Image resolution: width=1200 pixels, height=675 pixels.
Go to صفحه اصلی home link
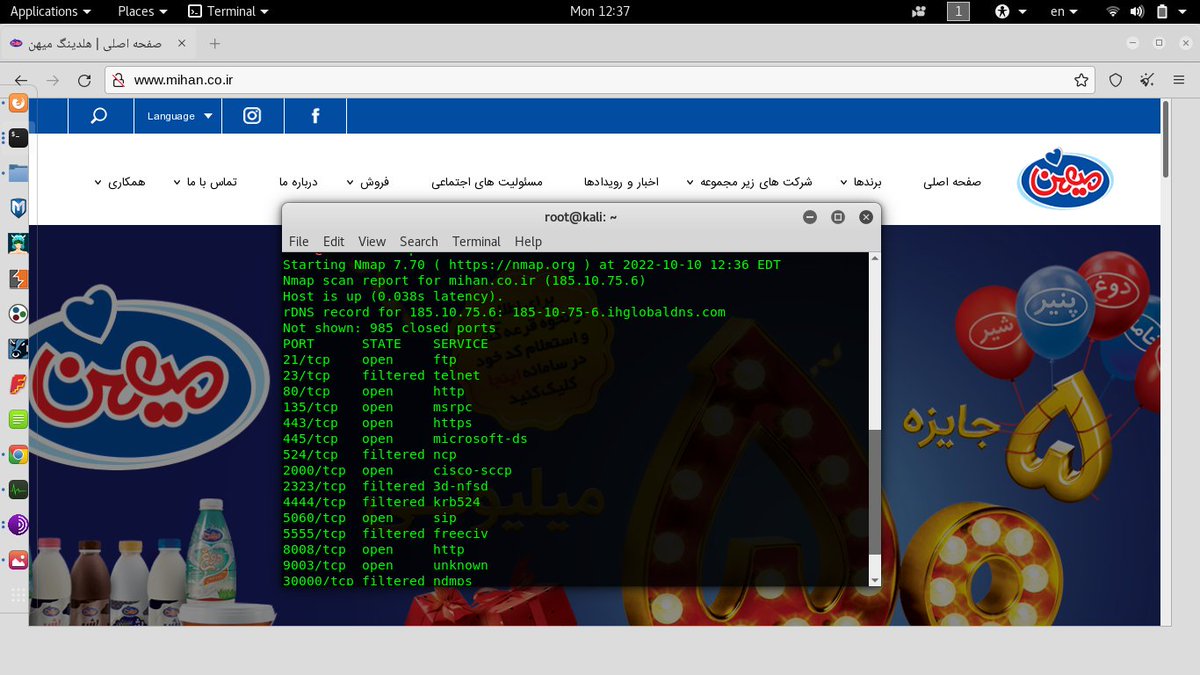(952, 182)
